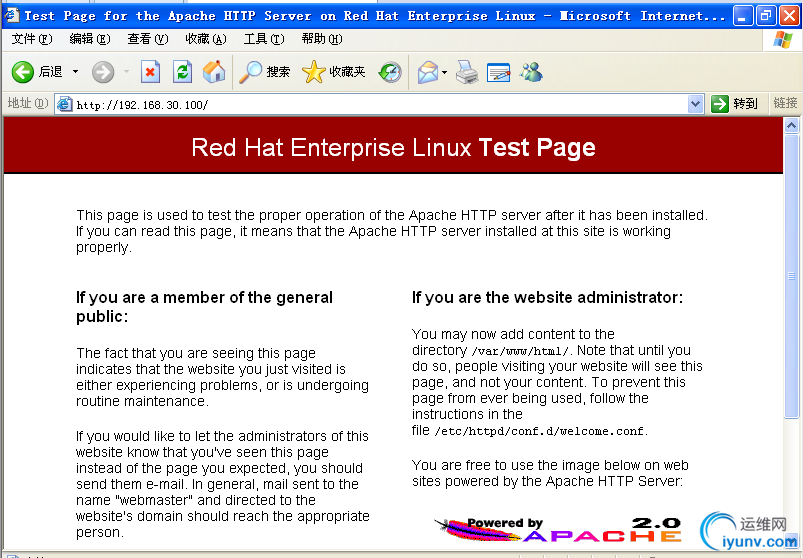Click the vertical scrollbar up arrow
This screenshot has width=803, height=558.
[x=791, y=125]
